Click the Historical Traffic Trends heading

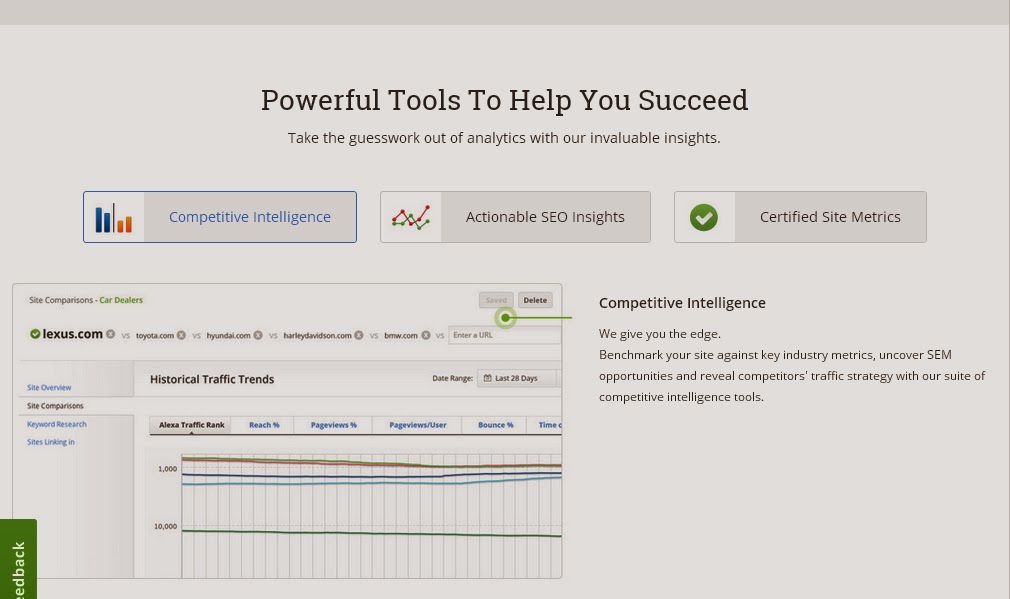(x=212, y=379)
